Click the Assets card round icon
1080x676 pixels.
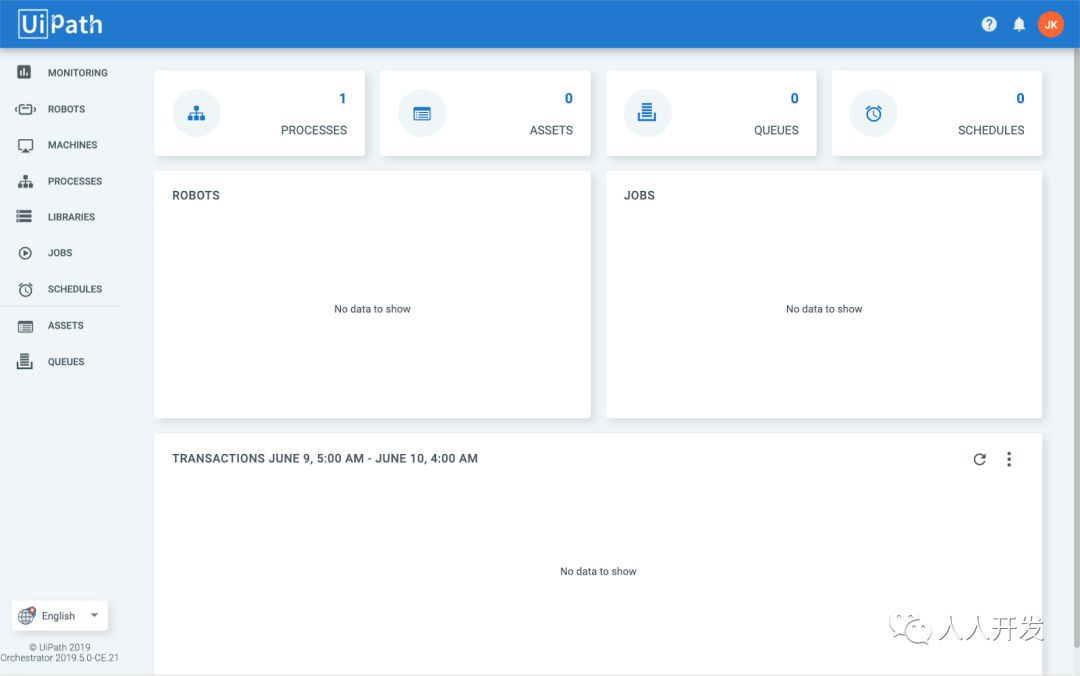point(422,113)
